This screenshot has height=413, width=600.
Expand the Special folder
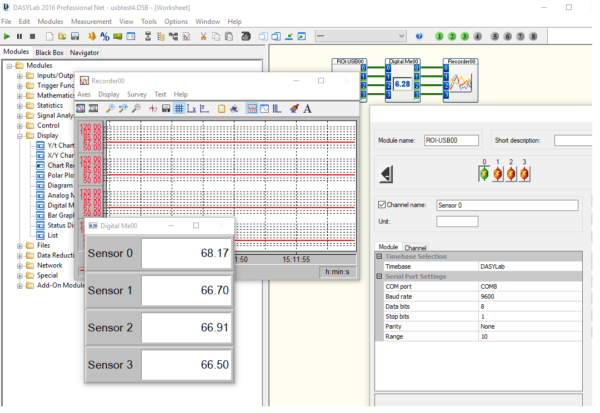tap(19, 275)
